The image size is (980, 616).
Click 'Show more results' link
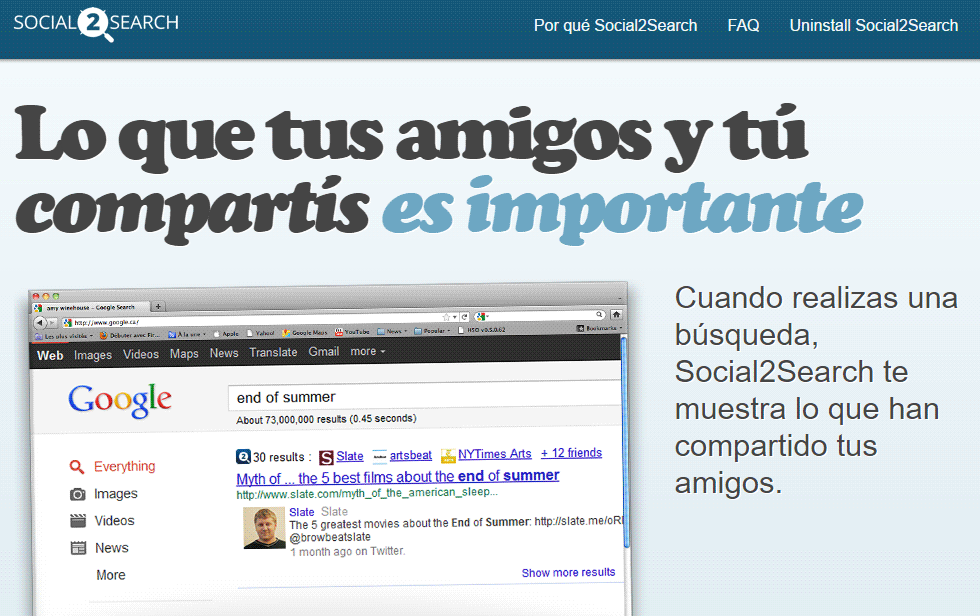pyautogui.click(x=568, y=573)
